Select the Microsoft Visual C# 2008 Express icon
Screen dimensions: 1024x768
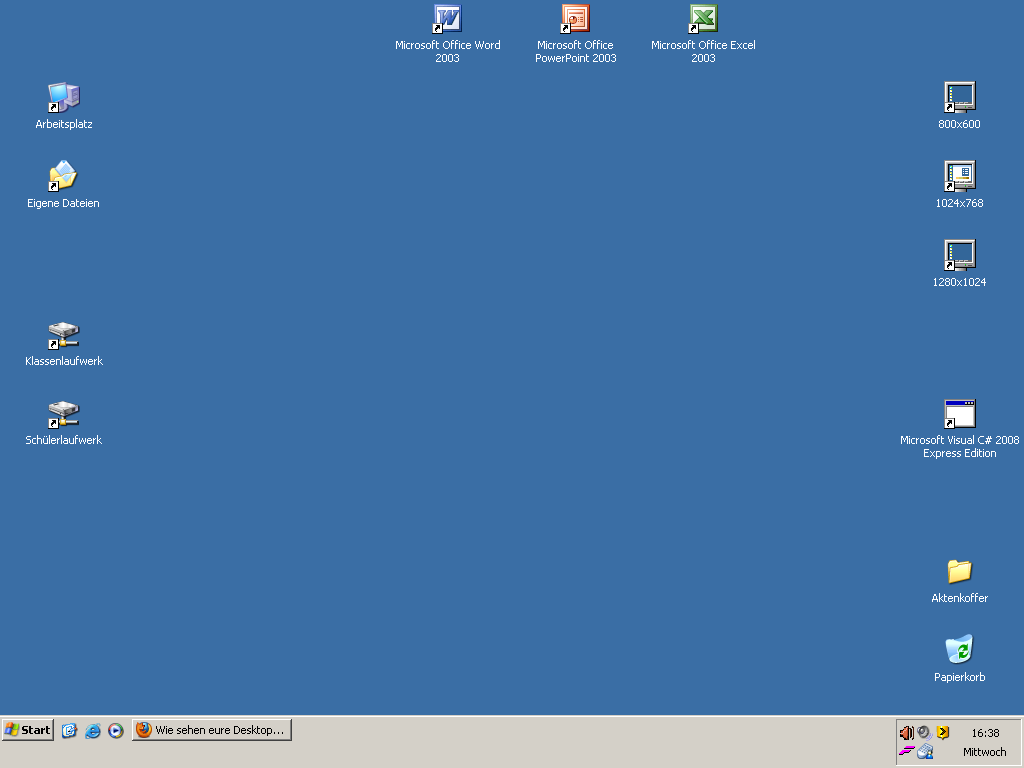[x=959, y=414]
